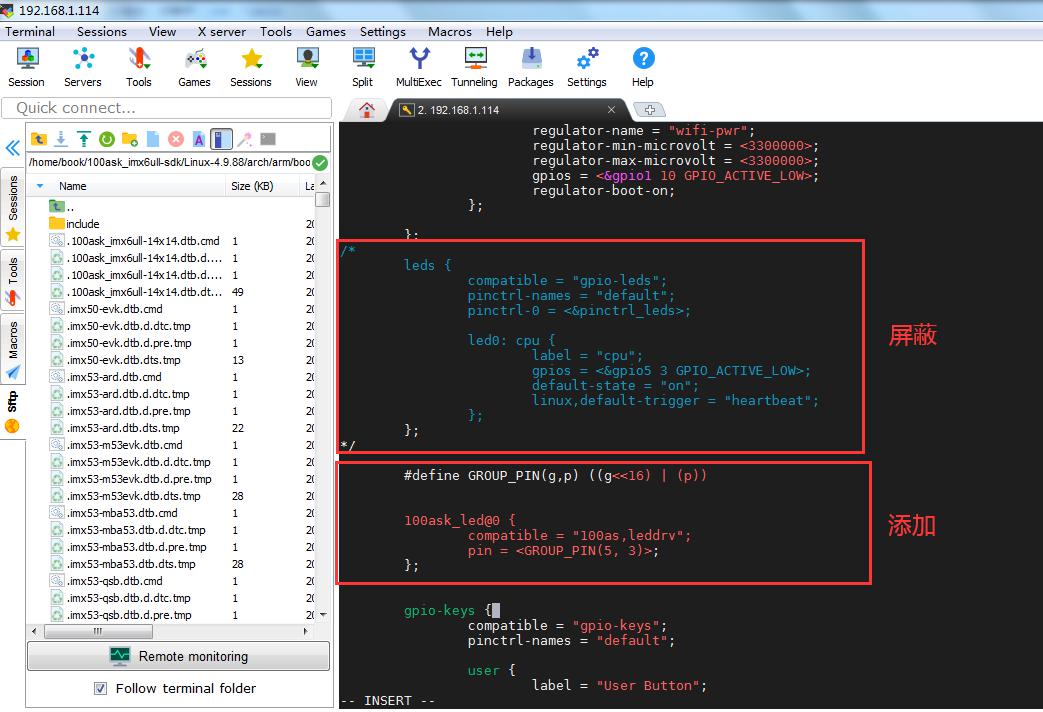Image resolution: width=1043 pixels, height=712 pixels.
Task: Open the Session toolbar button
Action: (x=27, y=67)
